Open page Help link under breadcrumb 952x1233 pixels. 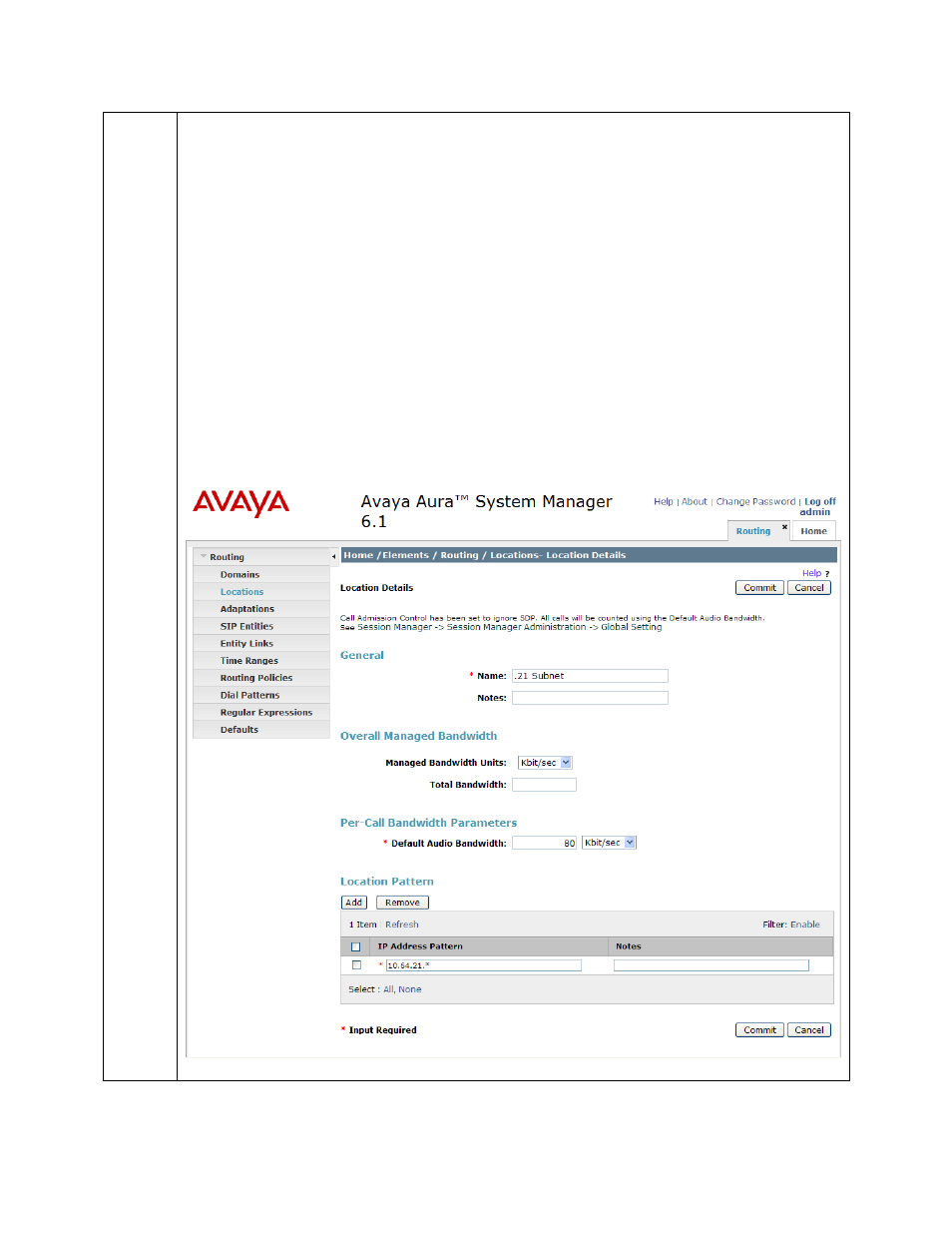pos(811,573)
